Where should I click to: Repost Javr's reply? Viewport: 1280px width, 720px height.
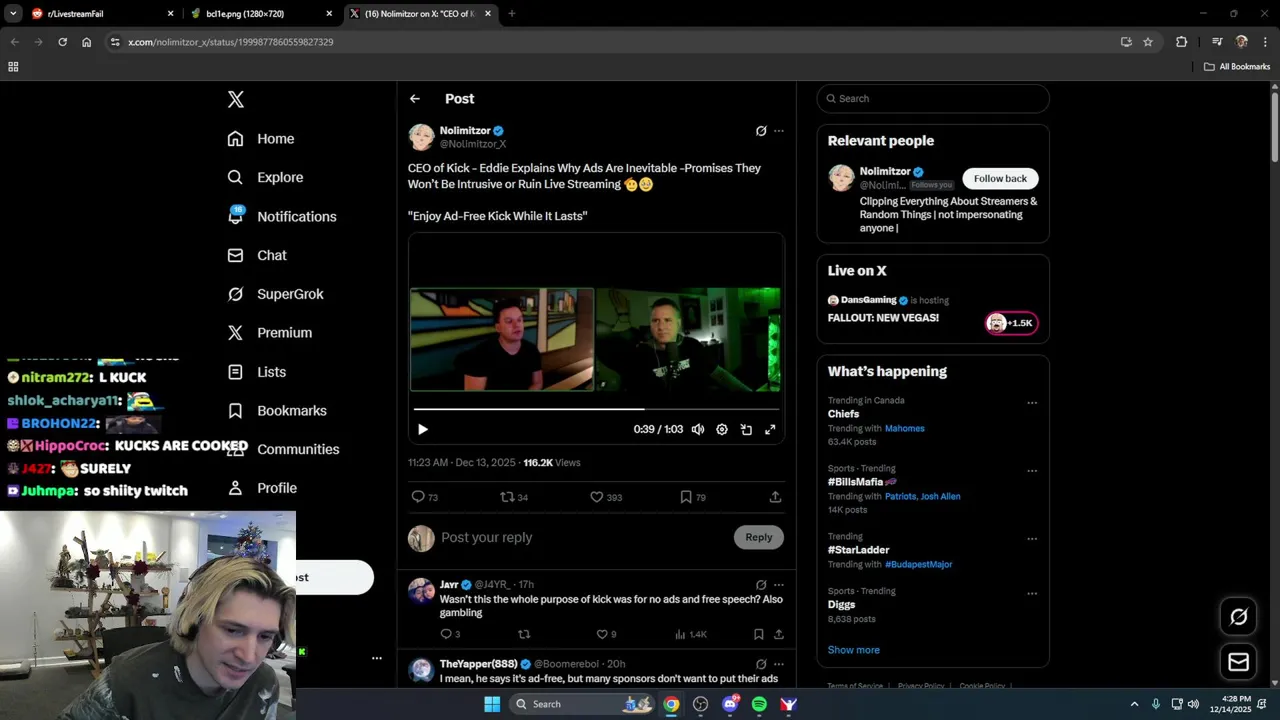tap(524, 634)
